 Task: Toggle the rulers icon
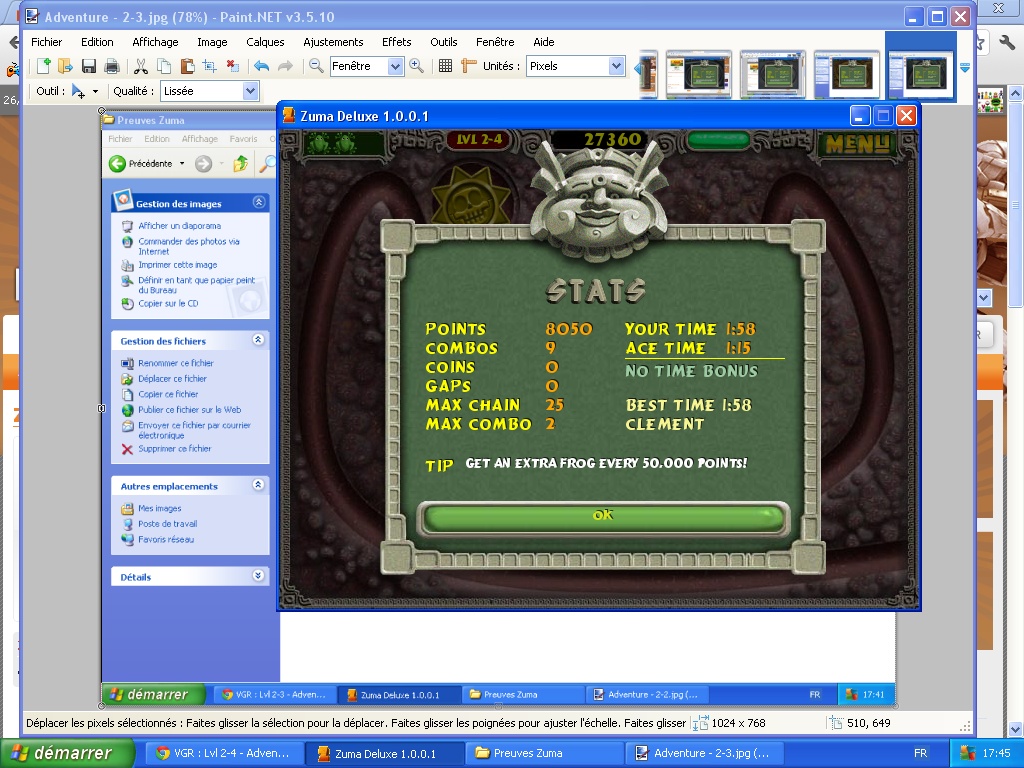tap(469, 66)
